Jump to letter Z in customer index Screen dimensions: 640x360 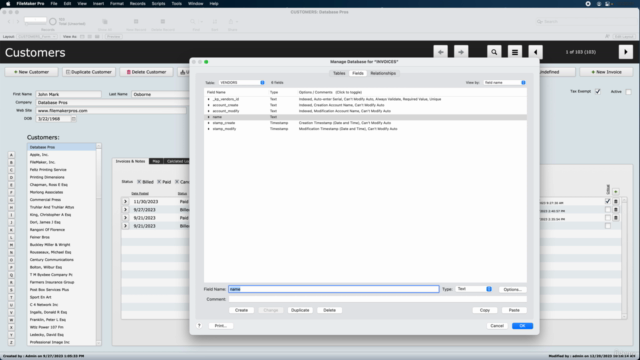pyautogui.click(x=11, y=342)
